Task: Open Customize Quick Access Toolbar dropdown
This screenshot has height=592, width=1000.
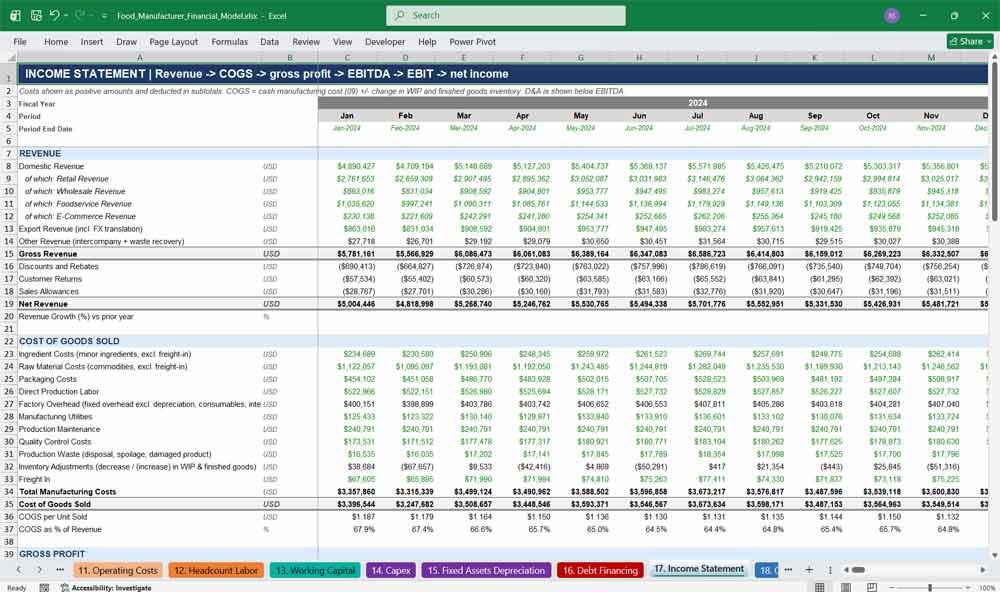Action: tap(104, 16)
